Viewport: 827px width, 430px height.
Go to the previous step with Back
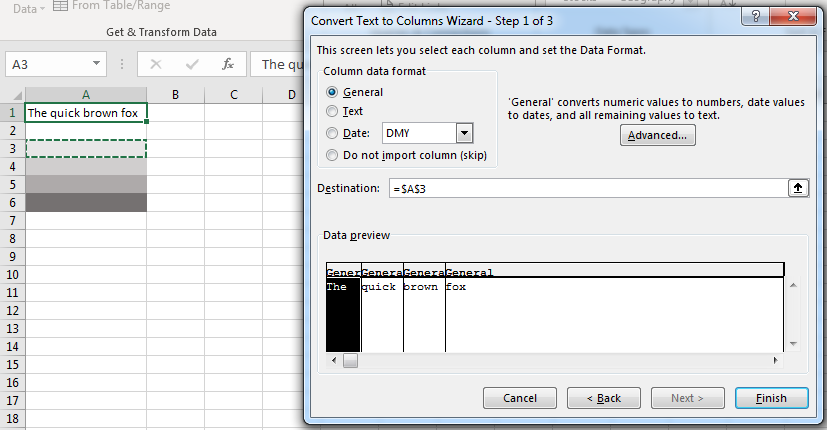coord(602,398)
